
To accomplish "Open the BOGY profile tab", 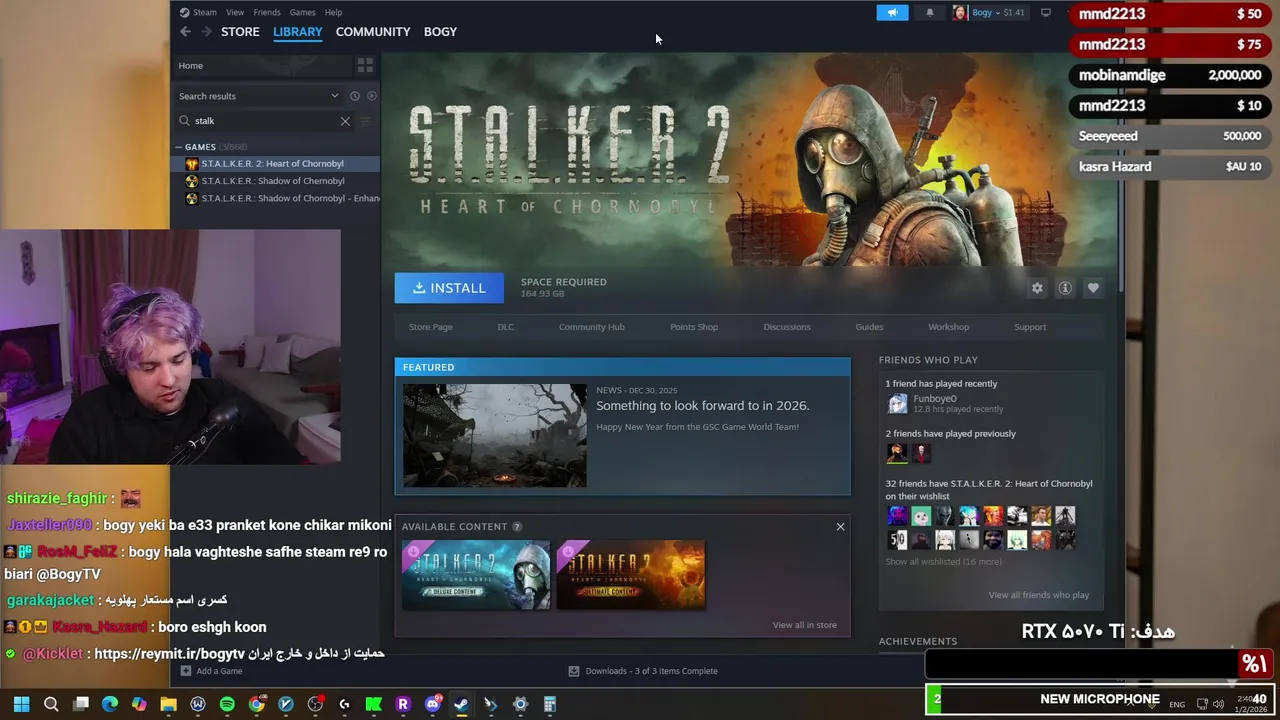I will [x=440, y=32].
